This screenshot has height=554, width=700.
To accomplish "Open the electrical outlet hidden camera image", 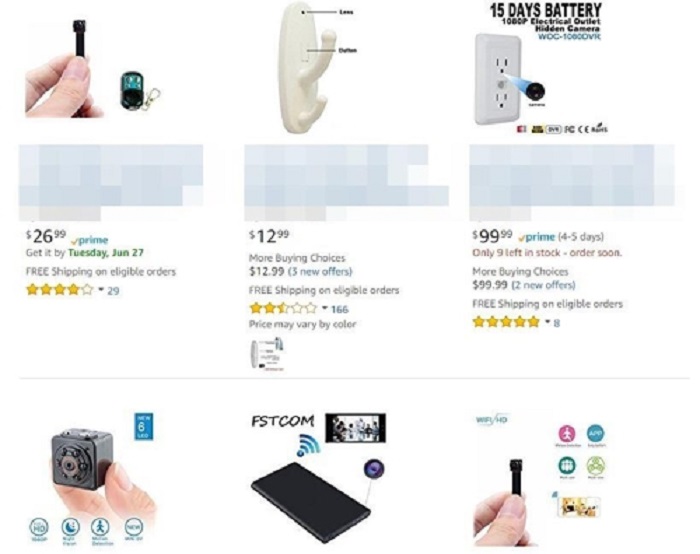I will click(541, 68).
